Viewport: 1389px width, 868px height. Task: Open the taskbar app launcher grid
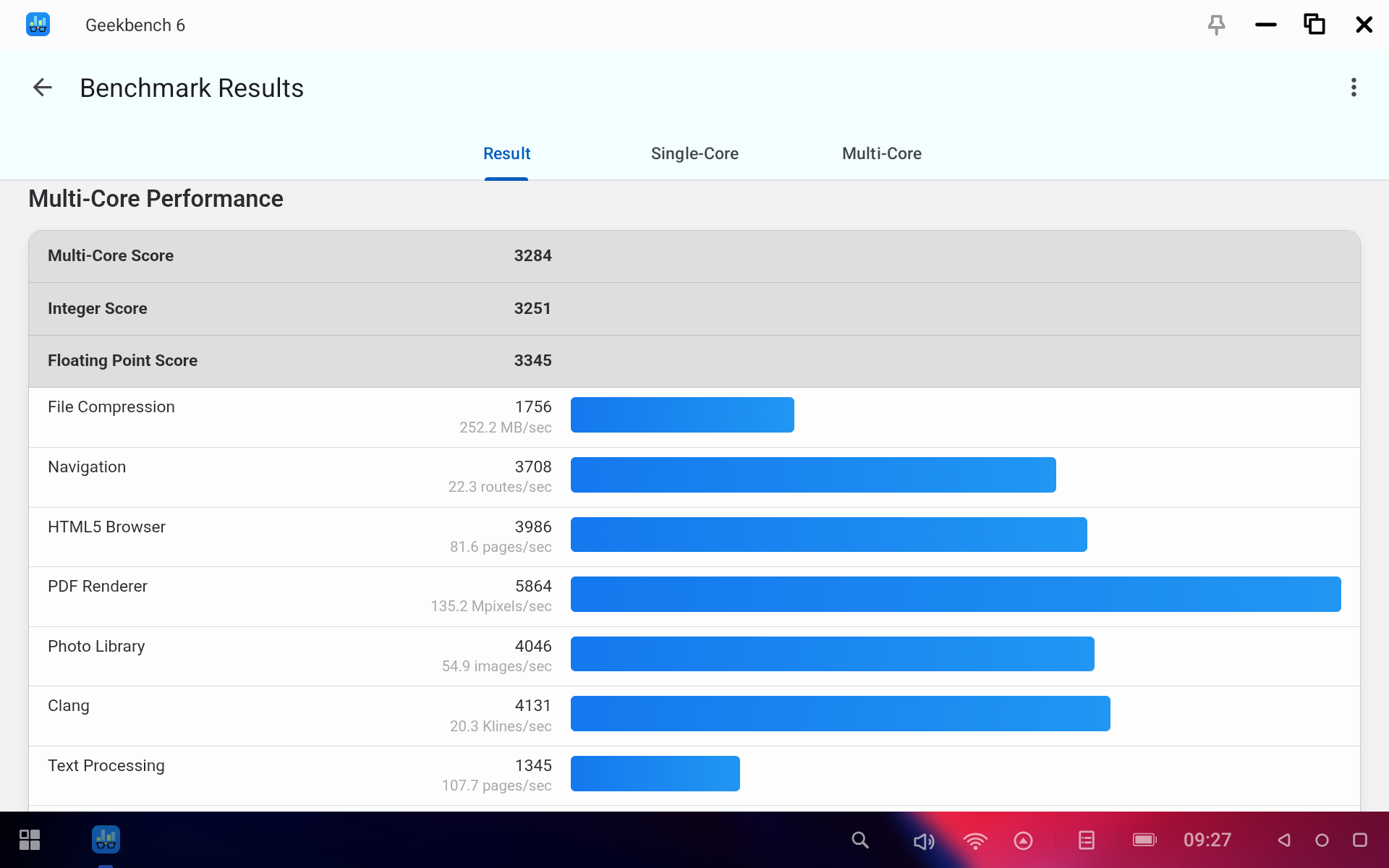[x=30, y=840]
